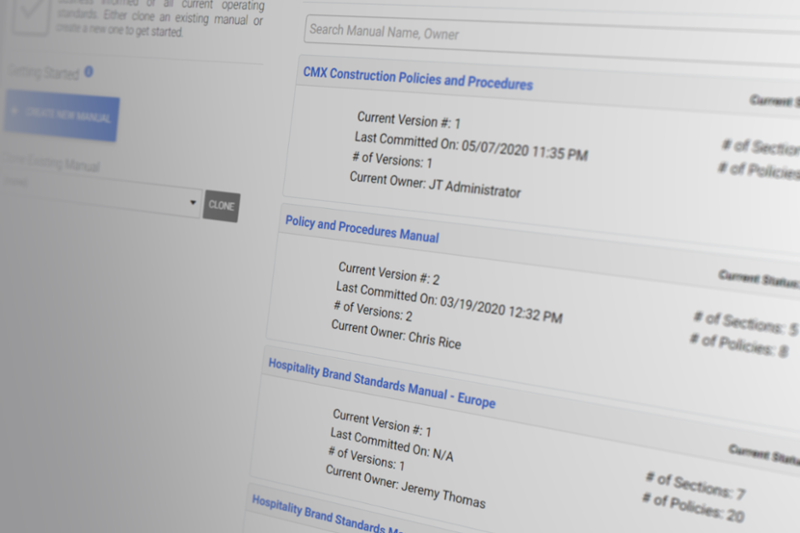The width and height of the screenshot is (800, 533).
Task: Focus the Search Manual Name, Owner field
Action: [x=550, y=32]
